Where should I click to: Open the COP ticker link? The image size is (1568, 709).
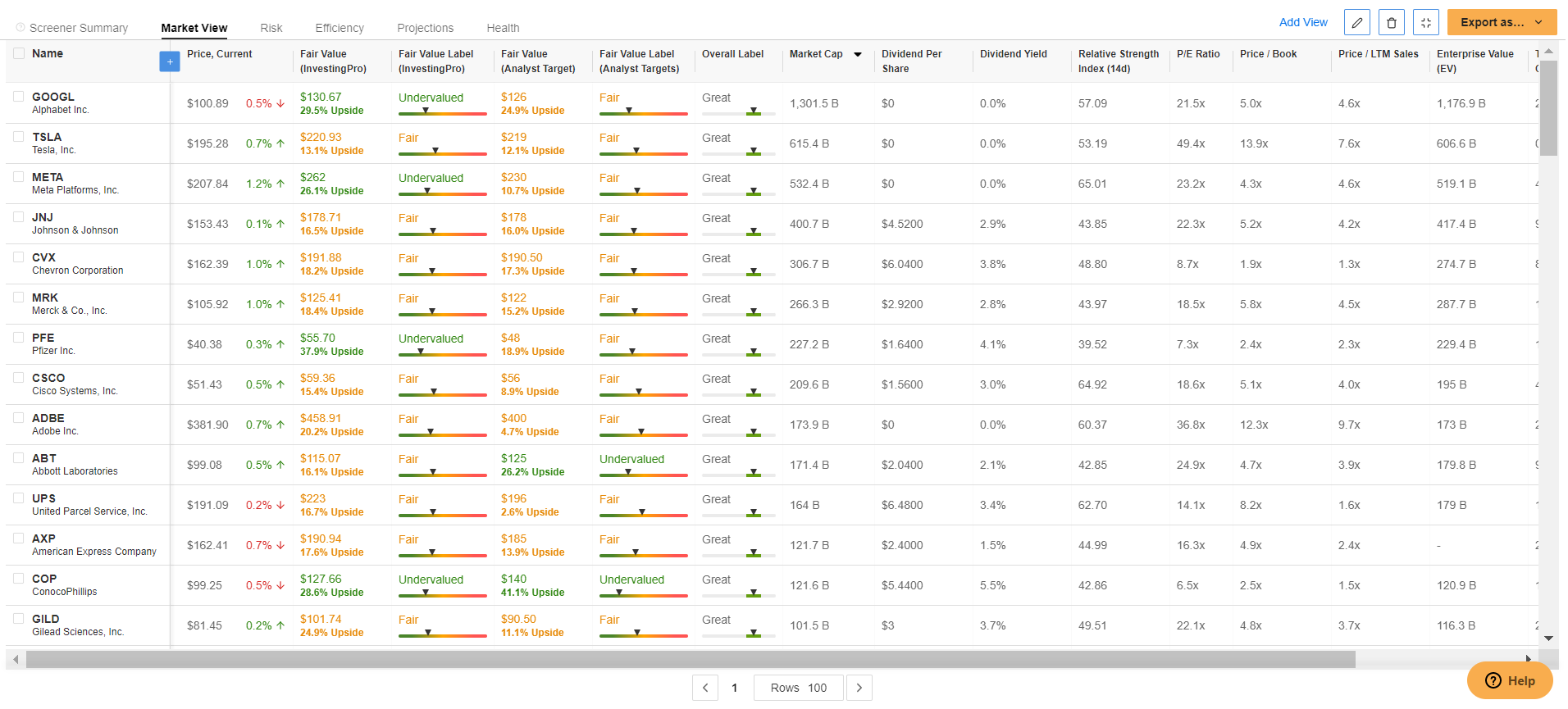(44, 579)
